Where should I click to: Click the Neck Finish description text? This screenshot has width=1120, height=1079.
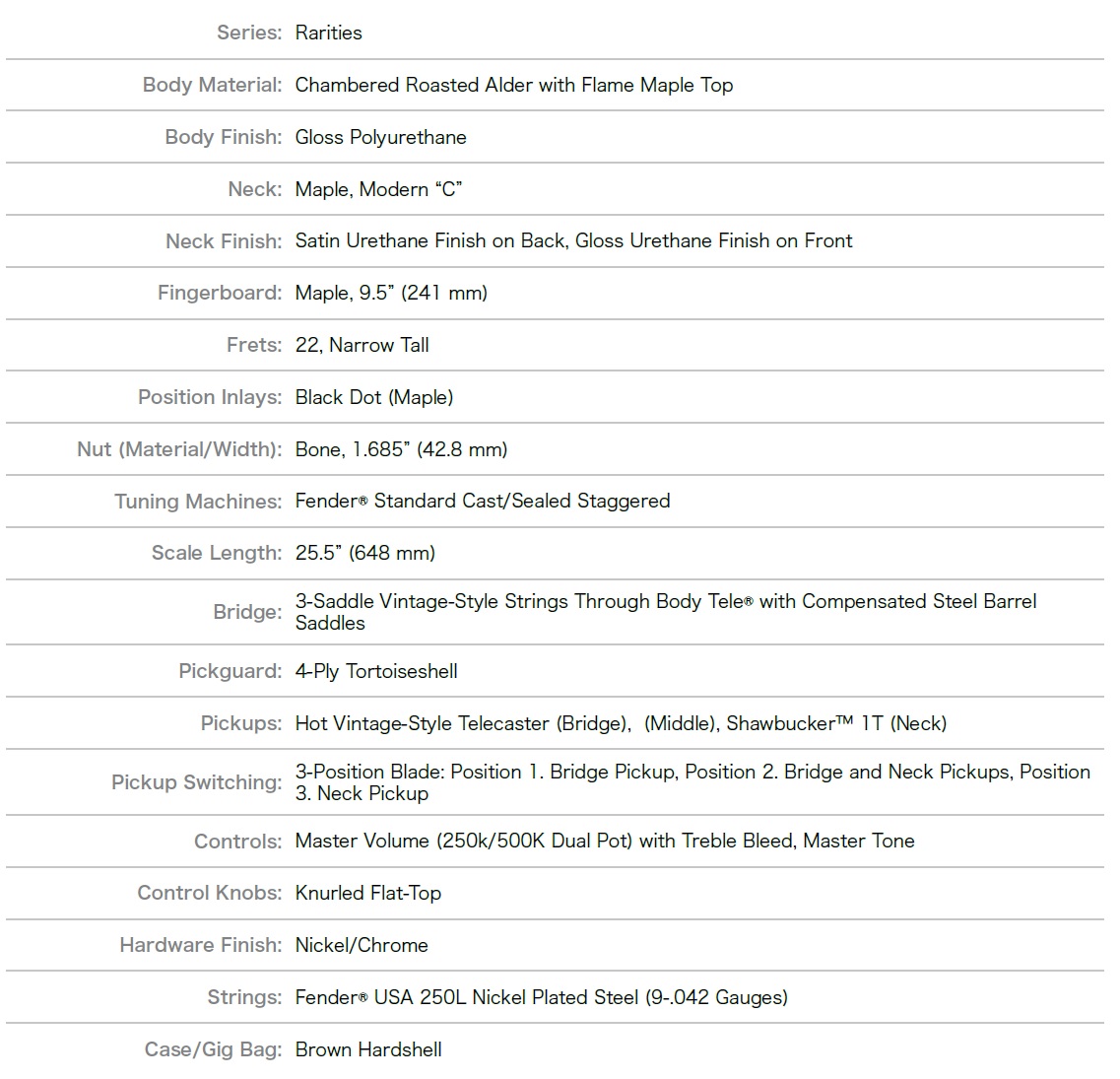tap(573, 240)
